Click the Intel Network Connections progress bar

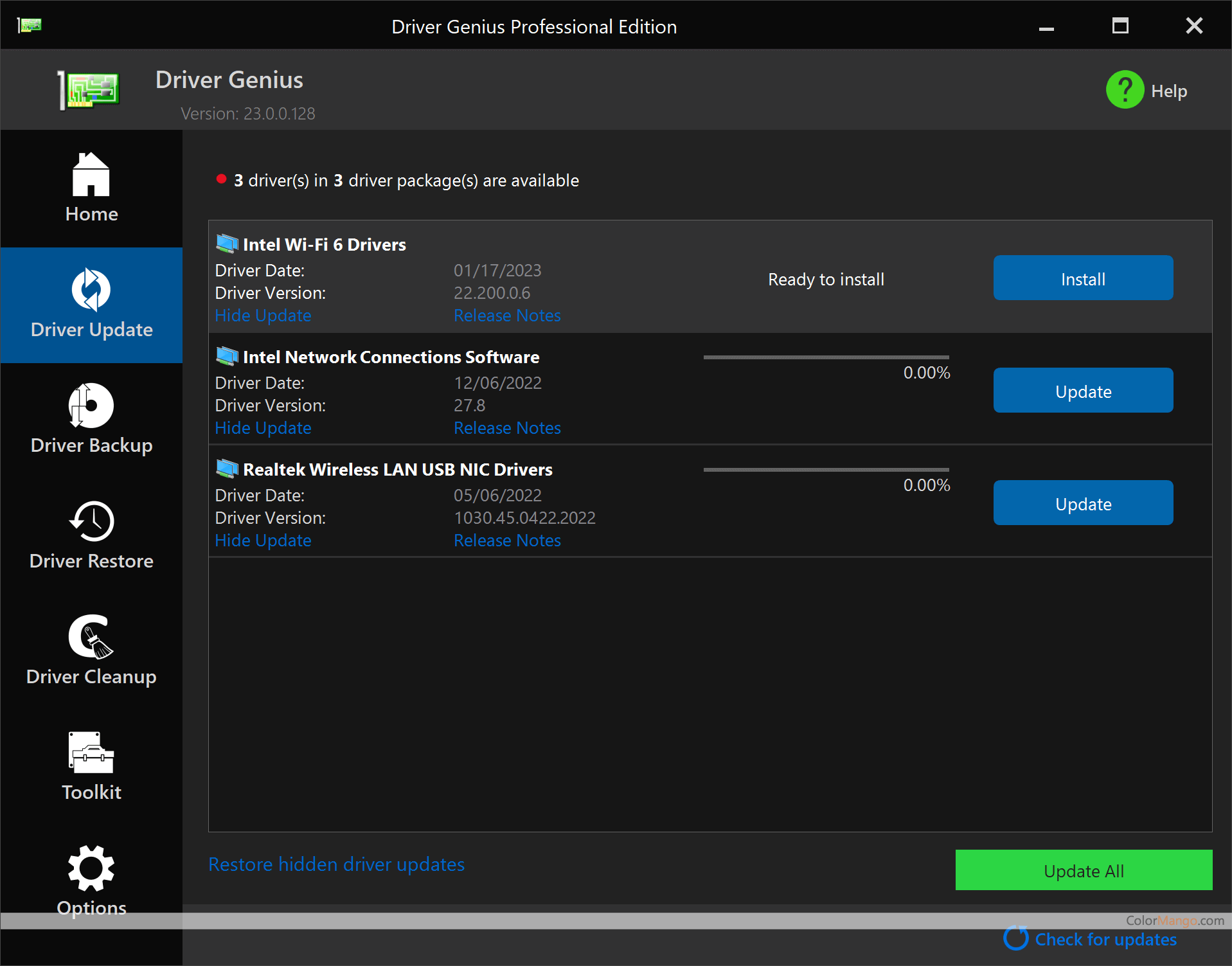pyautogui.click(x=826, y=357)
